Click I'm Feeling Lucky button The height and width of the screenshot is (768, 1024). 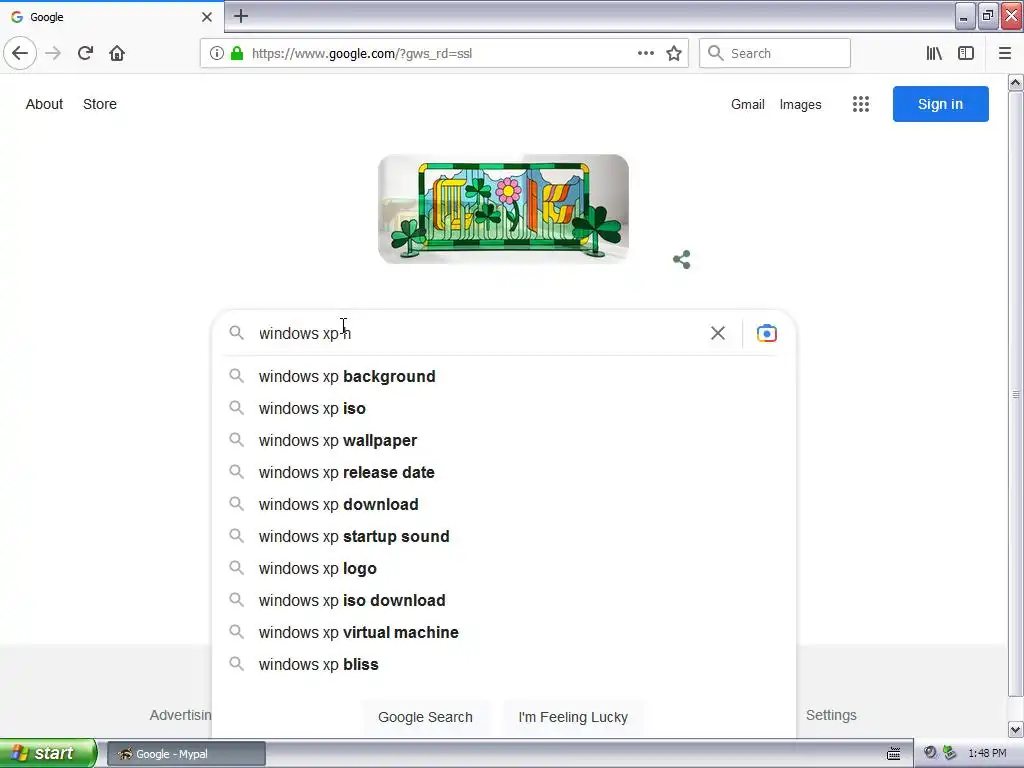tap(573, 717)
